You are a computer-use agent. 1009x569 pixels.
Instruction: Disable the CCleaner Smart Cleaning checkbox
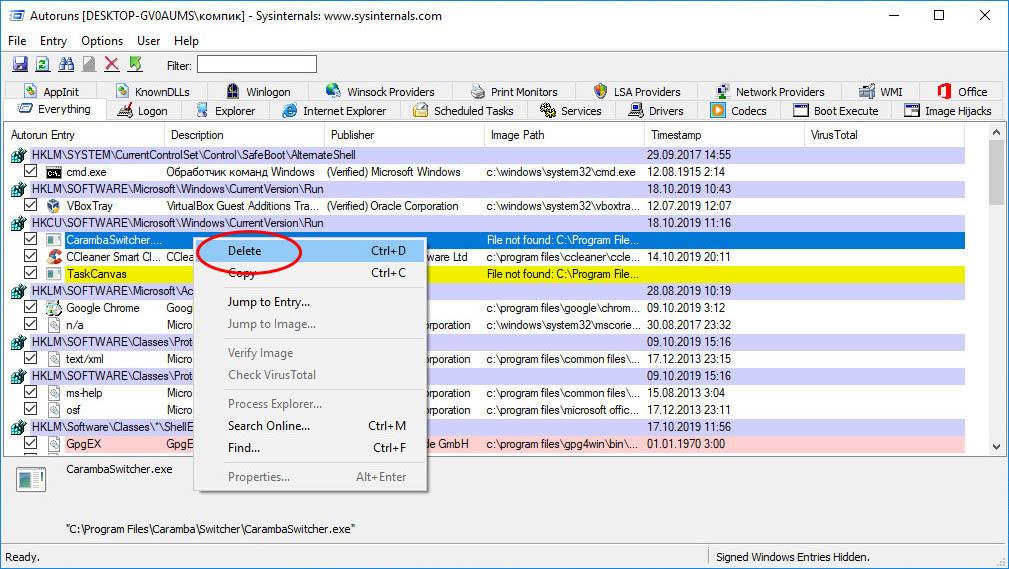click(x=30, y=256)
